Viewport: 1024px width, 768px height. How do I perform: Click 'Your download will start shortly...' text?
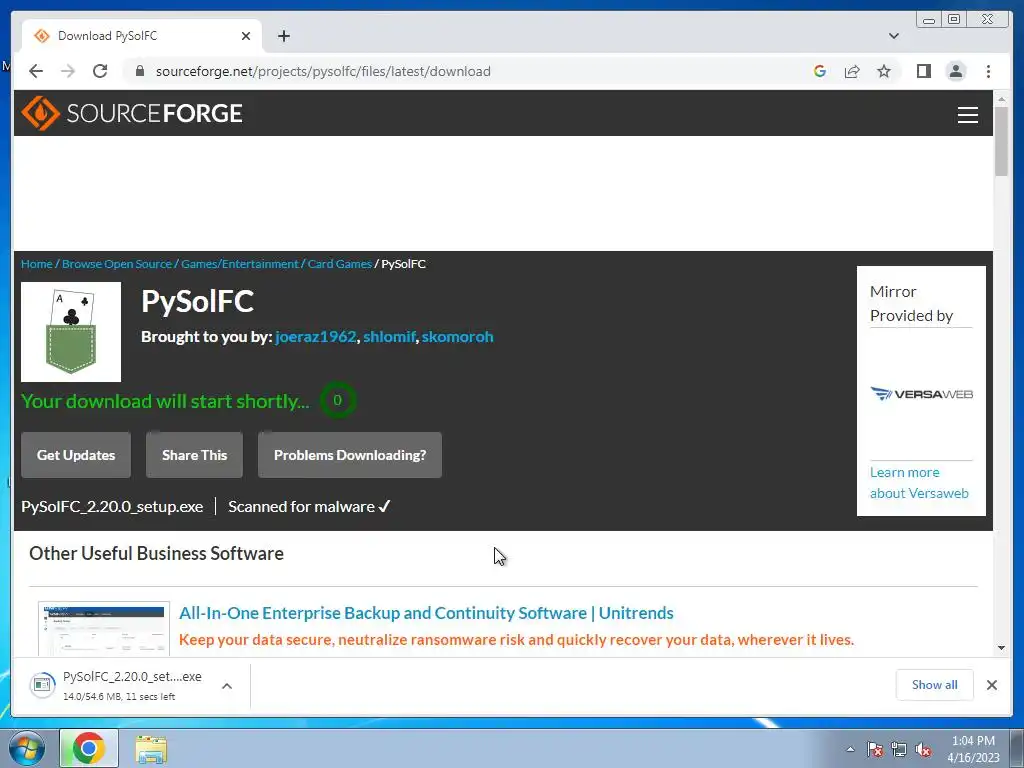(165, 401)
